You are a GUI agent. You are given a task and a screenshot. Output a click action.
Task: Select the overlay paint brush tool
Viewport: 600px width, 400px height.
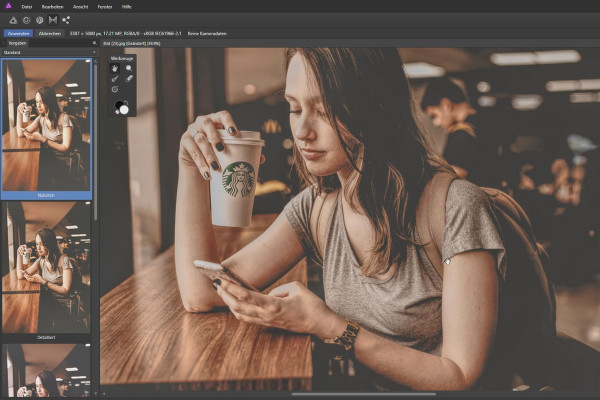115,79
